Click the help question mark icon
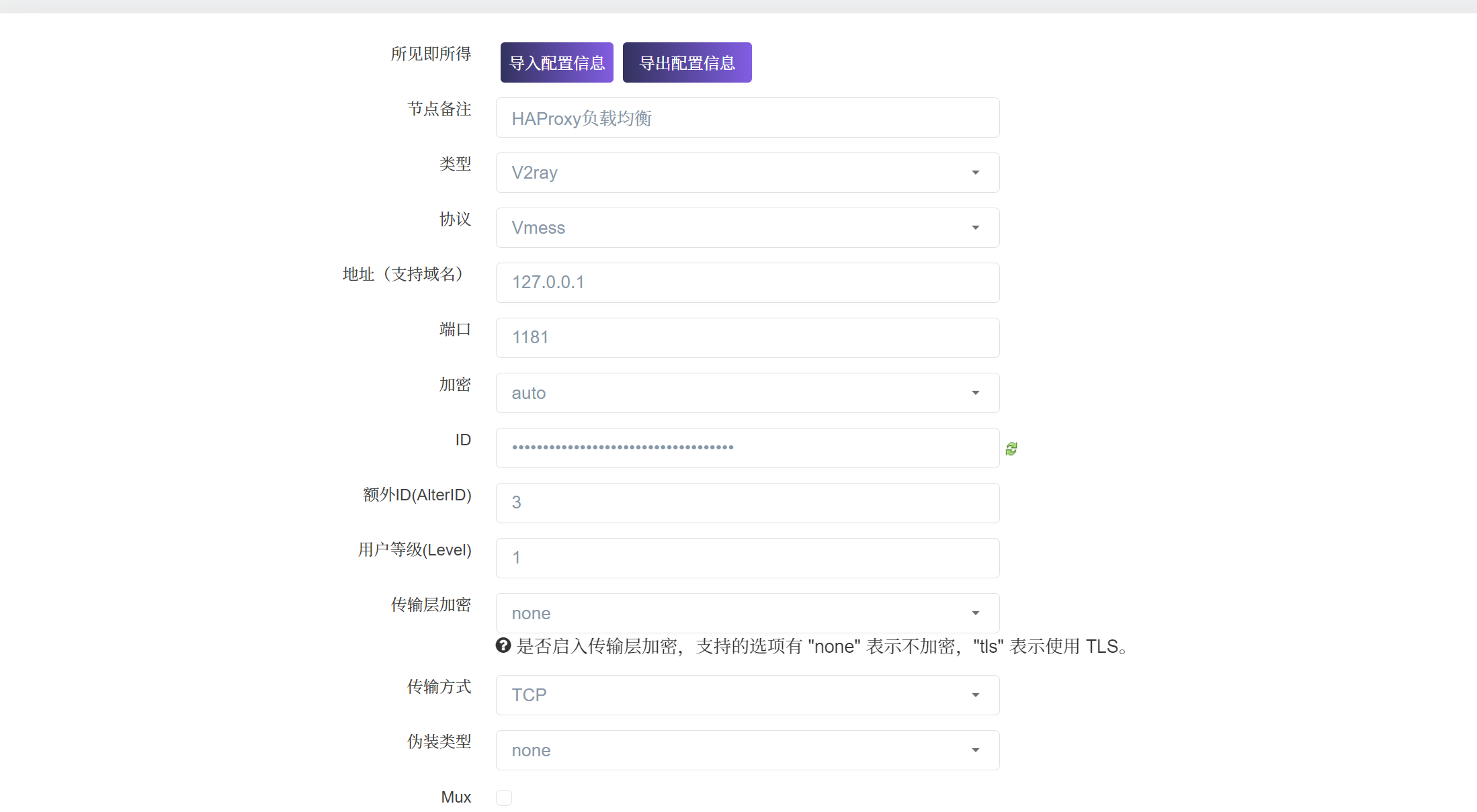Viewport: 1477px width, 812px height. tap(503, 645)
